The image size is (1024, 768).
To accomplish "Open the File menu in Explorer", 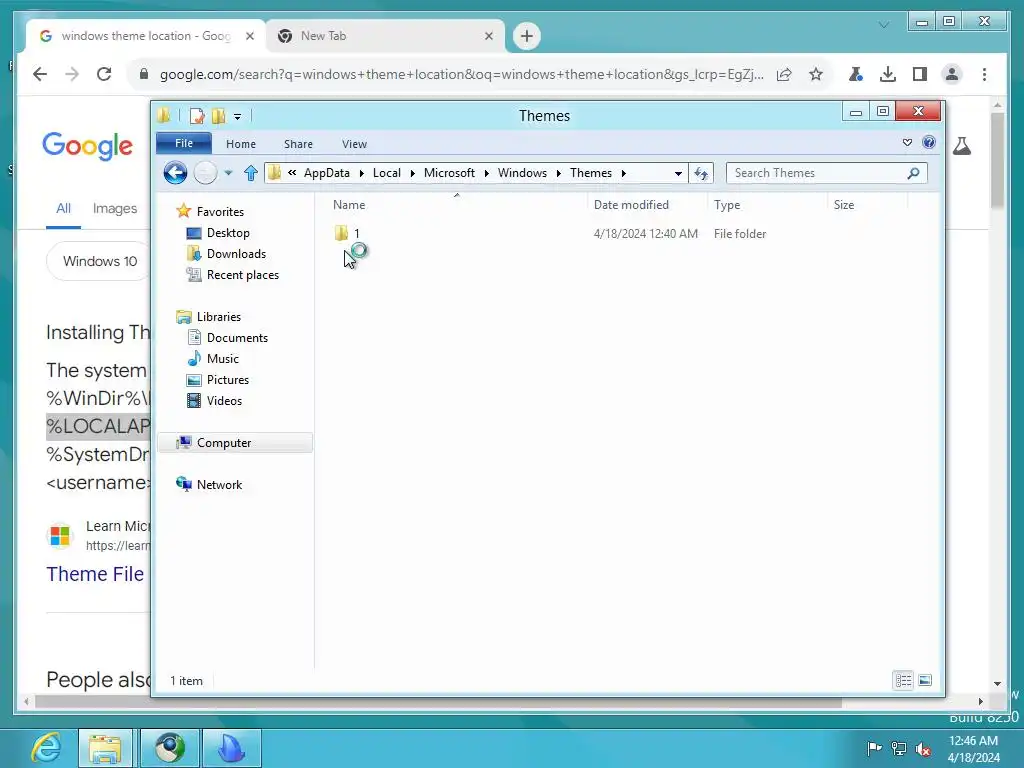I will pyautogui.click(x=184, y=143).
